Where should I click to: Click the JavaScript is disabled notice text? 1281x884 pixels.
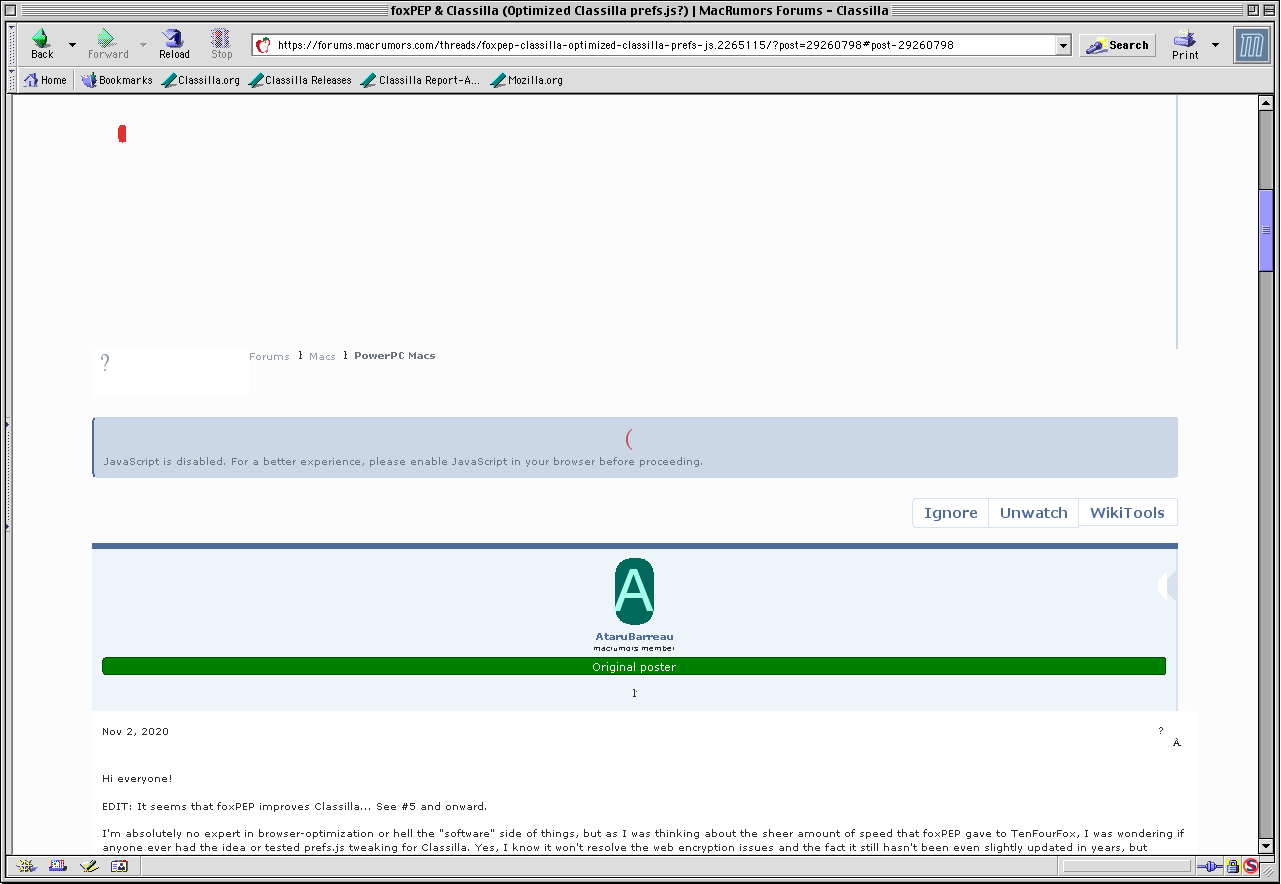[403, 462]
